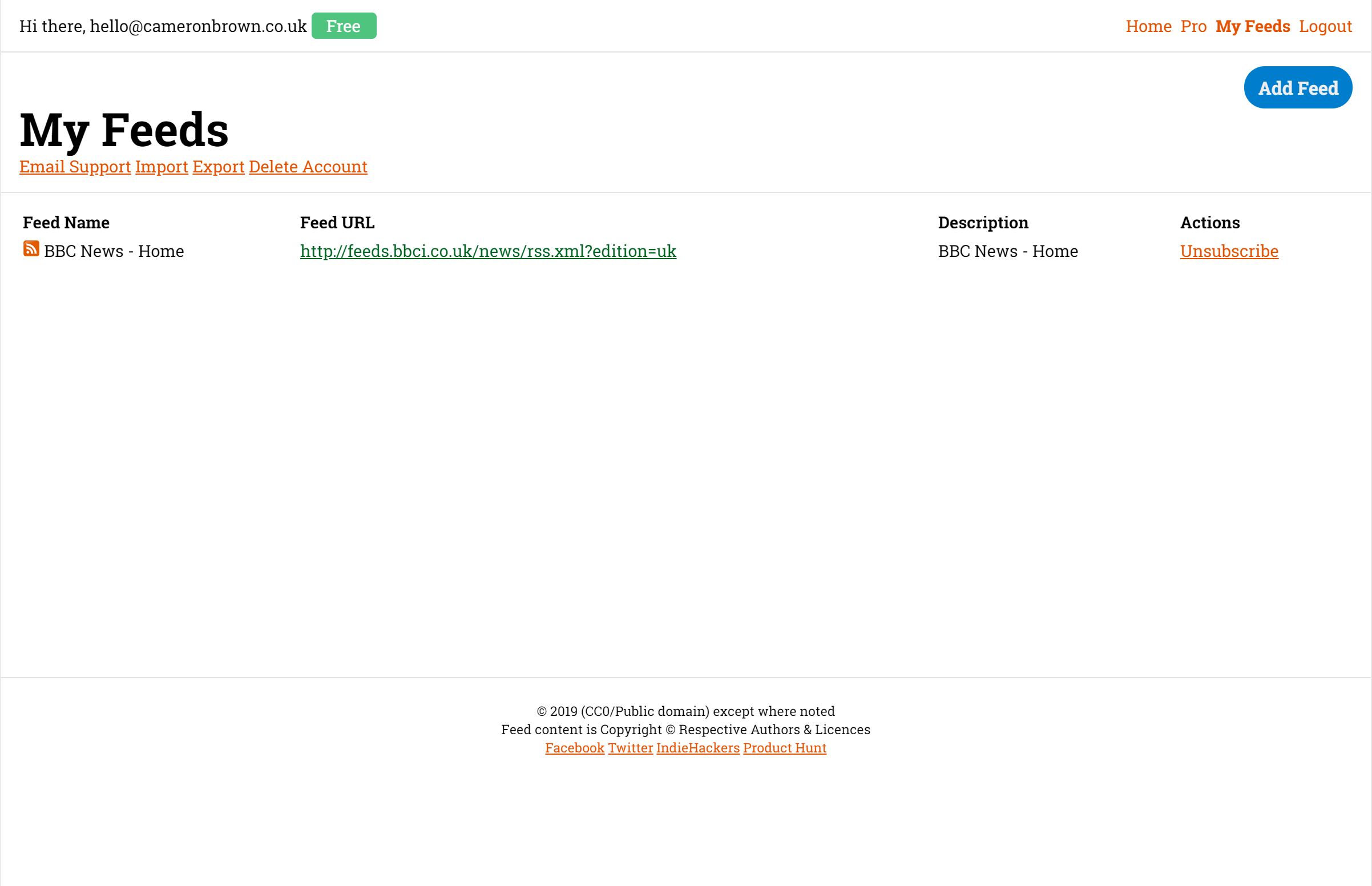Open the Pro upgrade page
The image size is (1372, 886).
pos(1194,26)
